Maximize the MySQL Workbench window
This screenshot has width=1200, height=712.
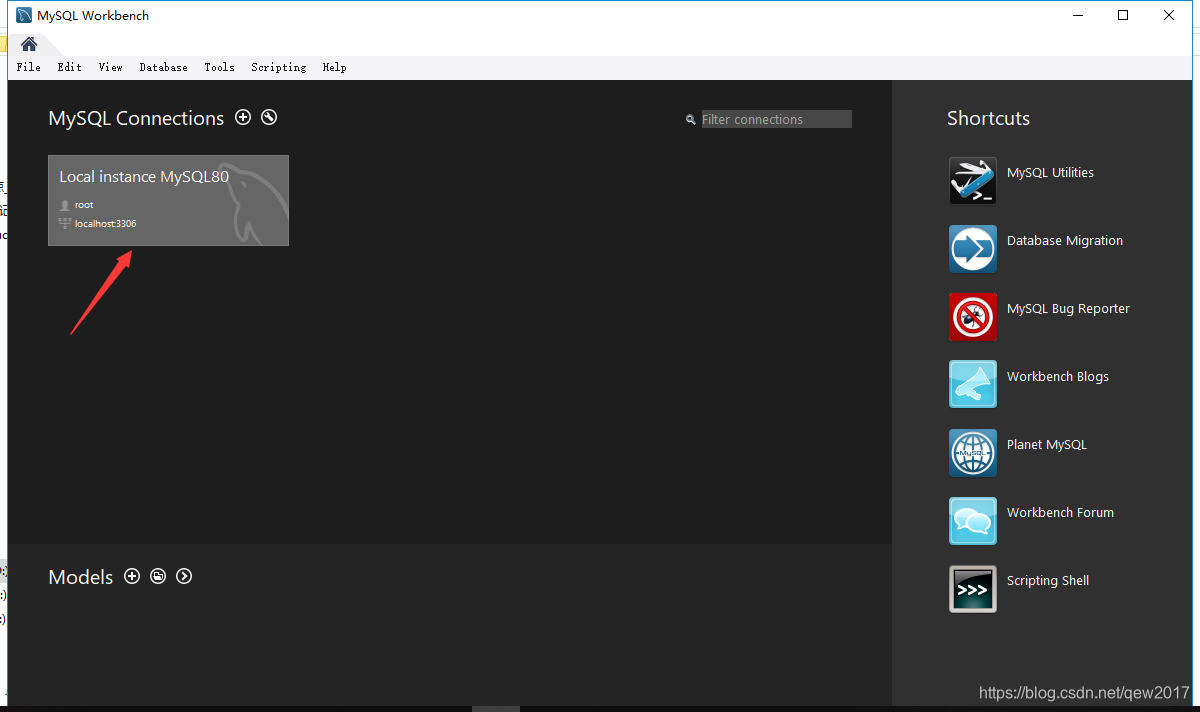coord(1123,15)
